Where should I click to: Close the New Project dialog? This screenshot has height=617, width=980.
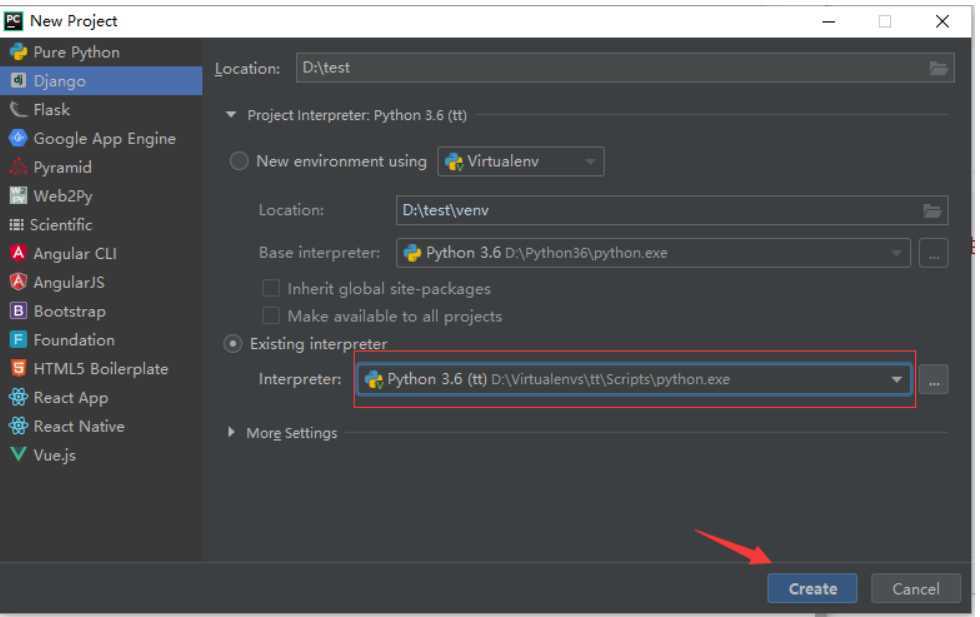tap(942, 21)
